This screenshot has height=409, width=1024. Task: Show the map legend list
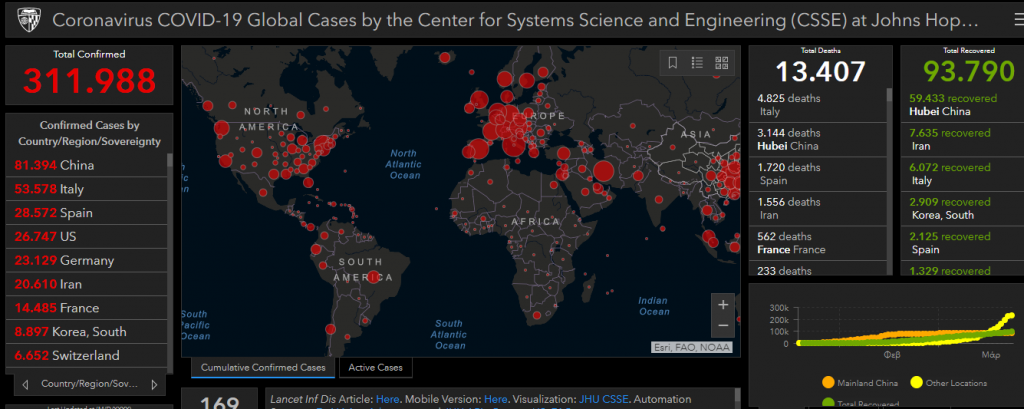[697, 63]
